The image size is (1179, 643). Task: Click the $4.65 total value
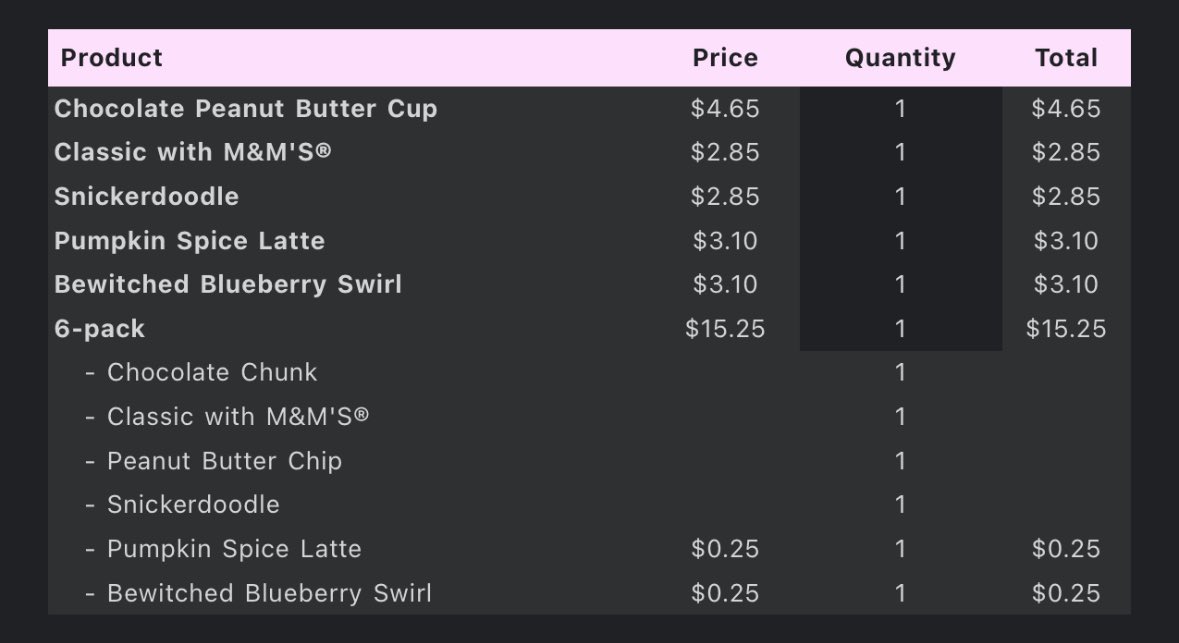[x=1065, y=109]
